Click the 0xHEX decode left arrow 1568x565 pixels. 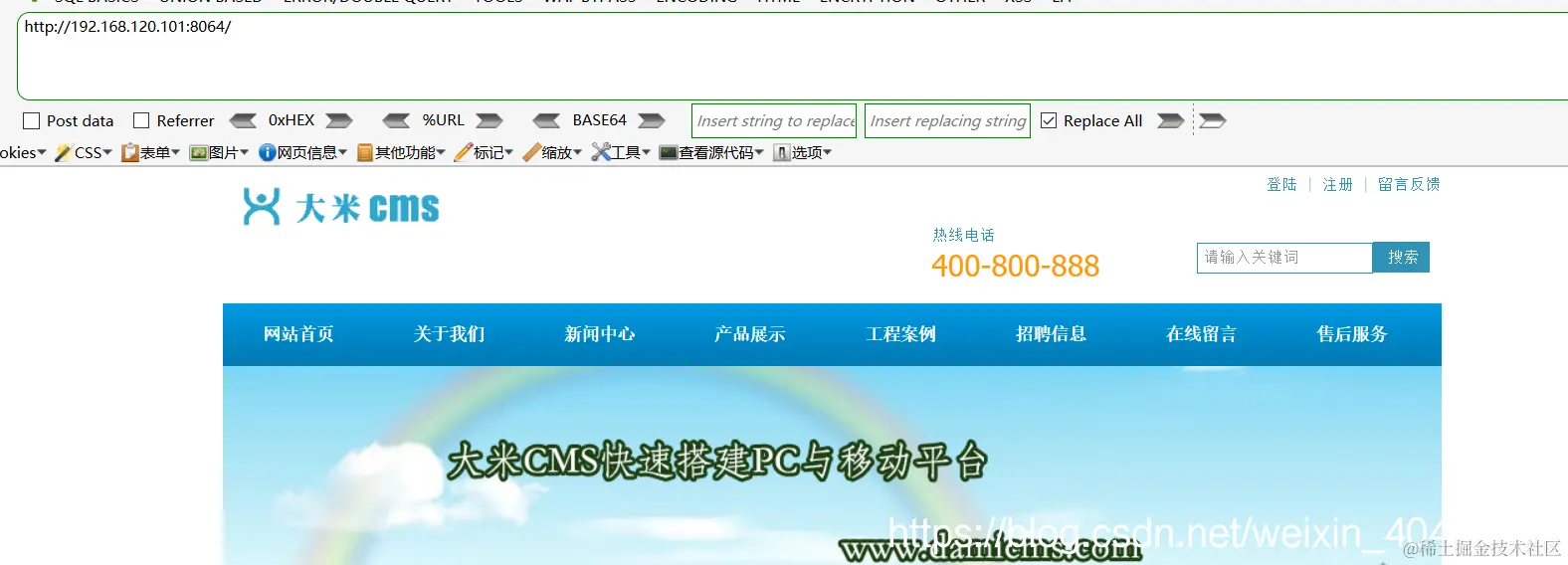[x=244, y=120]
